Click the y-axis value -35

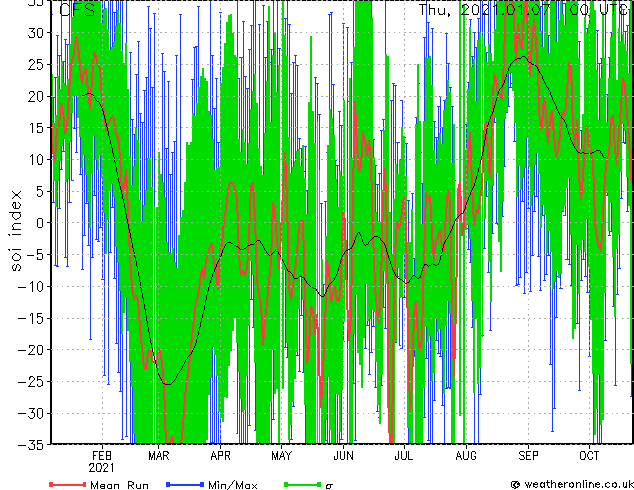pos(31,445)
